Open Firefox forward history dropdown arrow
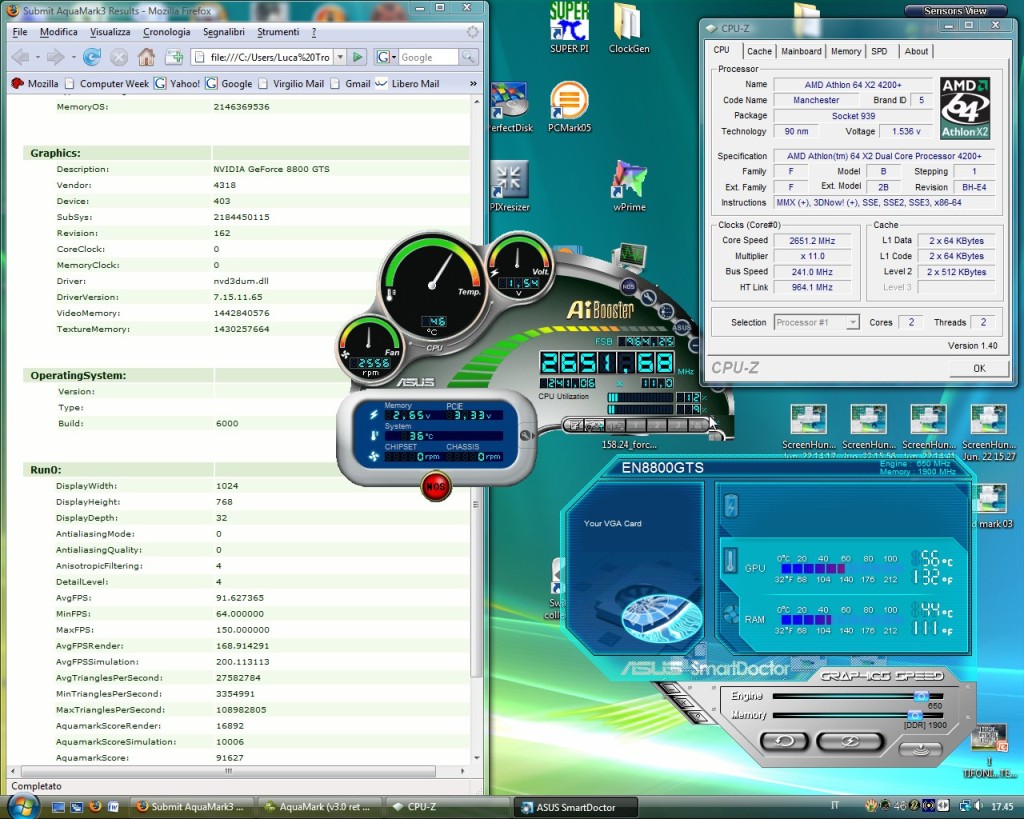This screenshot has height=819, width=1024. 72,57
